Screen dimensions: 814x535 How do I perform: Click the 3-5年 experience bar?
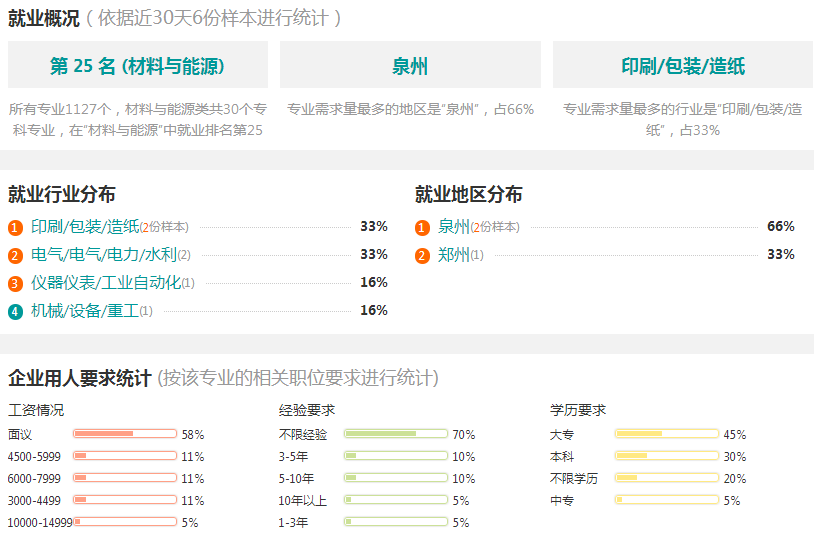(x=396, y=456)
